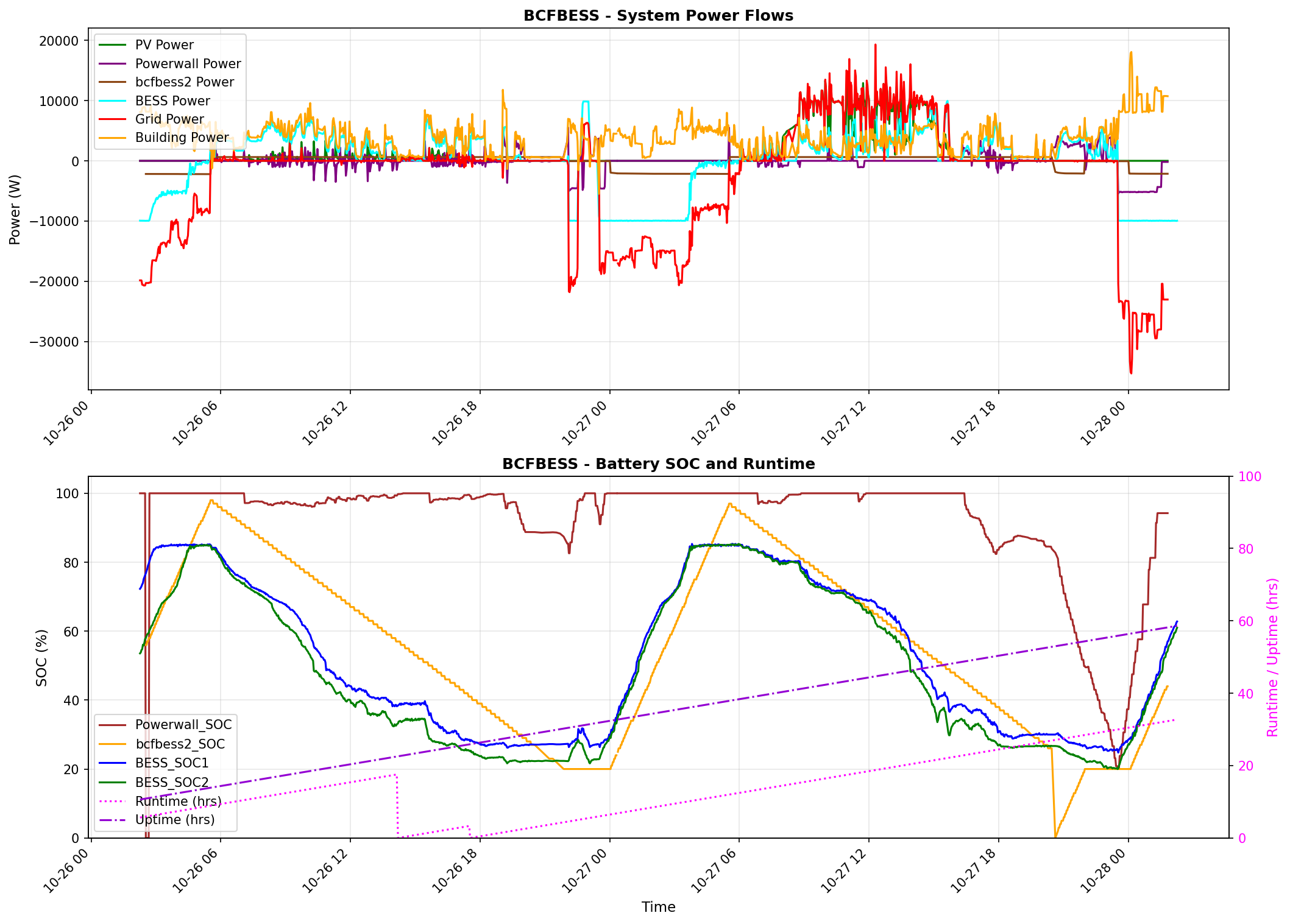Viewport: 1290px width, 924px height.
Task: Click the '20000' tick on the power axis
Action: [59, 41]
